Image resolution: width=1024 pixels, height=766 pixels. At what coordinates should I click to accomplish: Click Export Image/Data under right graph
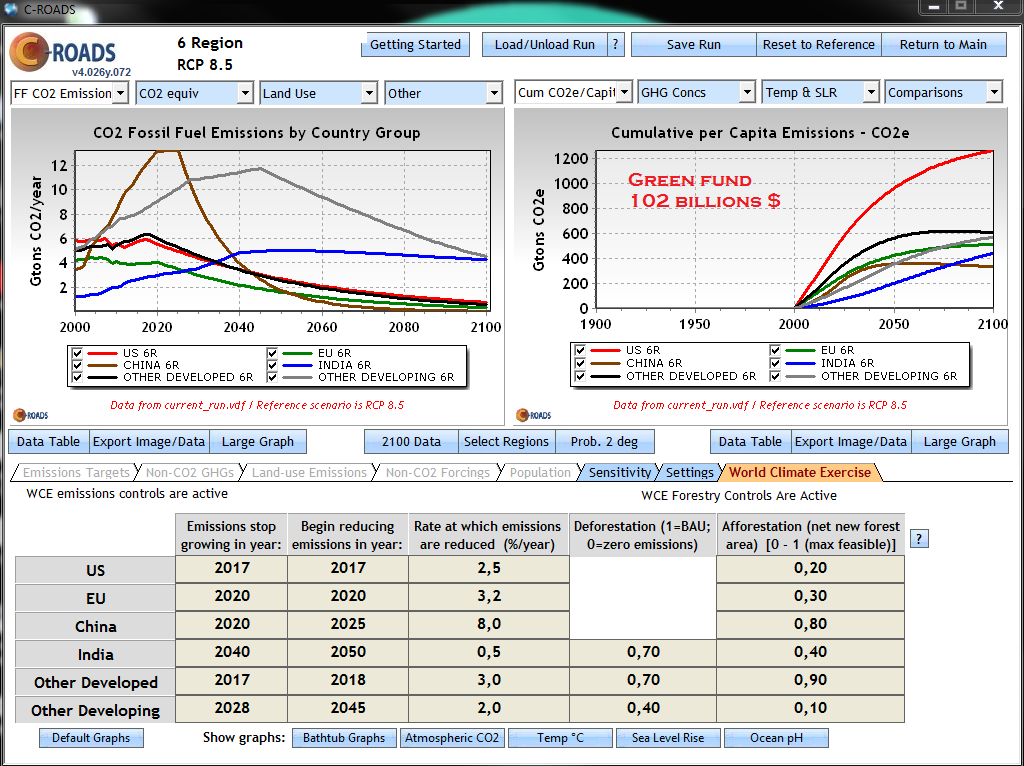coord(851,441)
